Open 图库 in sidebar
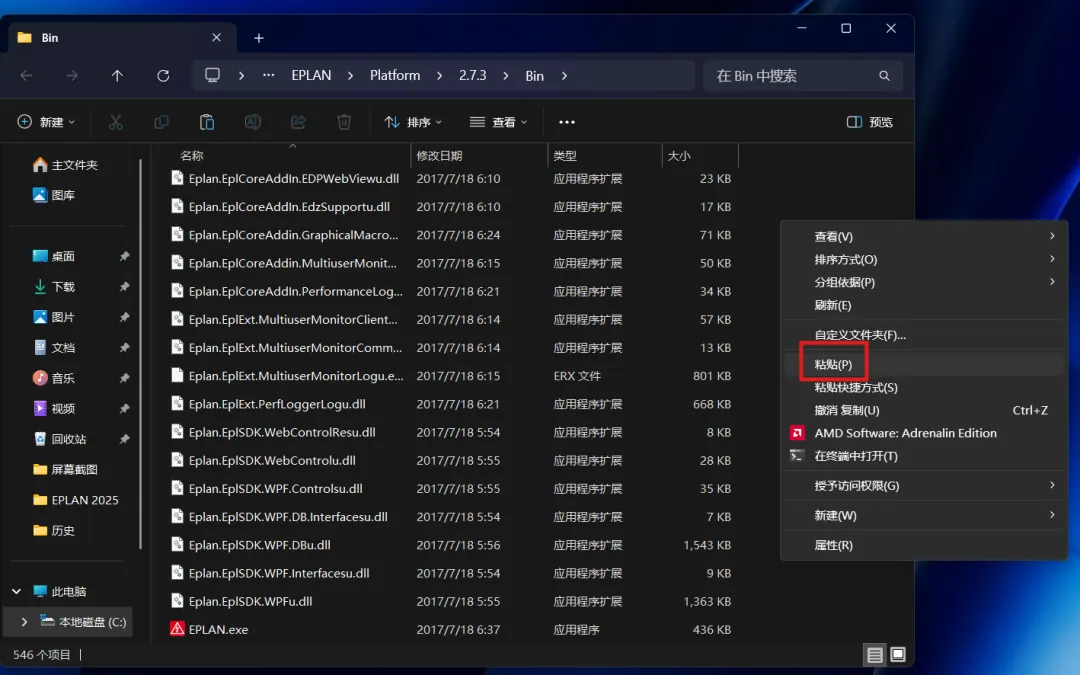1080x675 pixels. click(54, 195)
